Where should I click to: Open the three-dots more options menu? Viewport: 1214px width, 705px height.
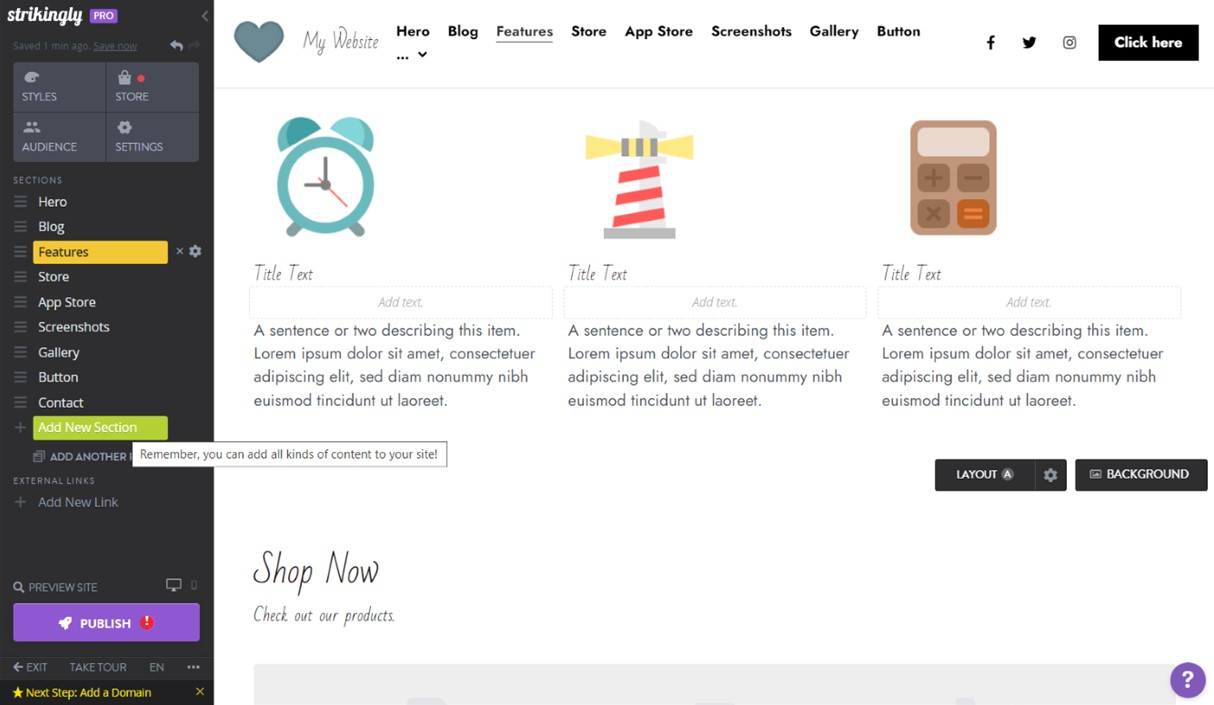coord(193,667)
